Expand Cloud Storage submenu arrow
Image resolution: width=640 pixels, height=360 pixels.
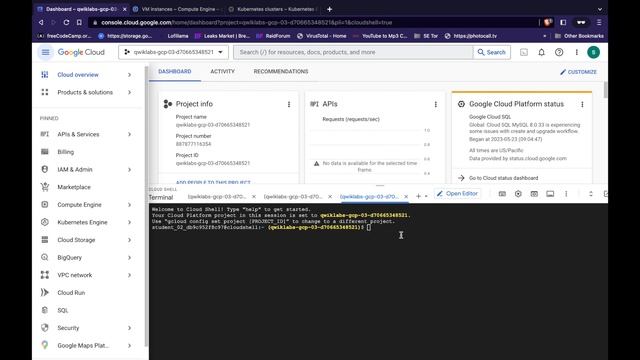(x=129, y=240)
